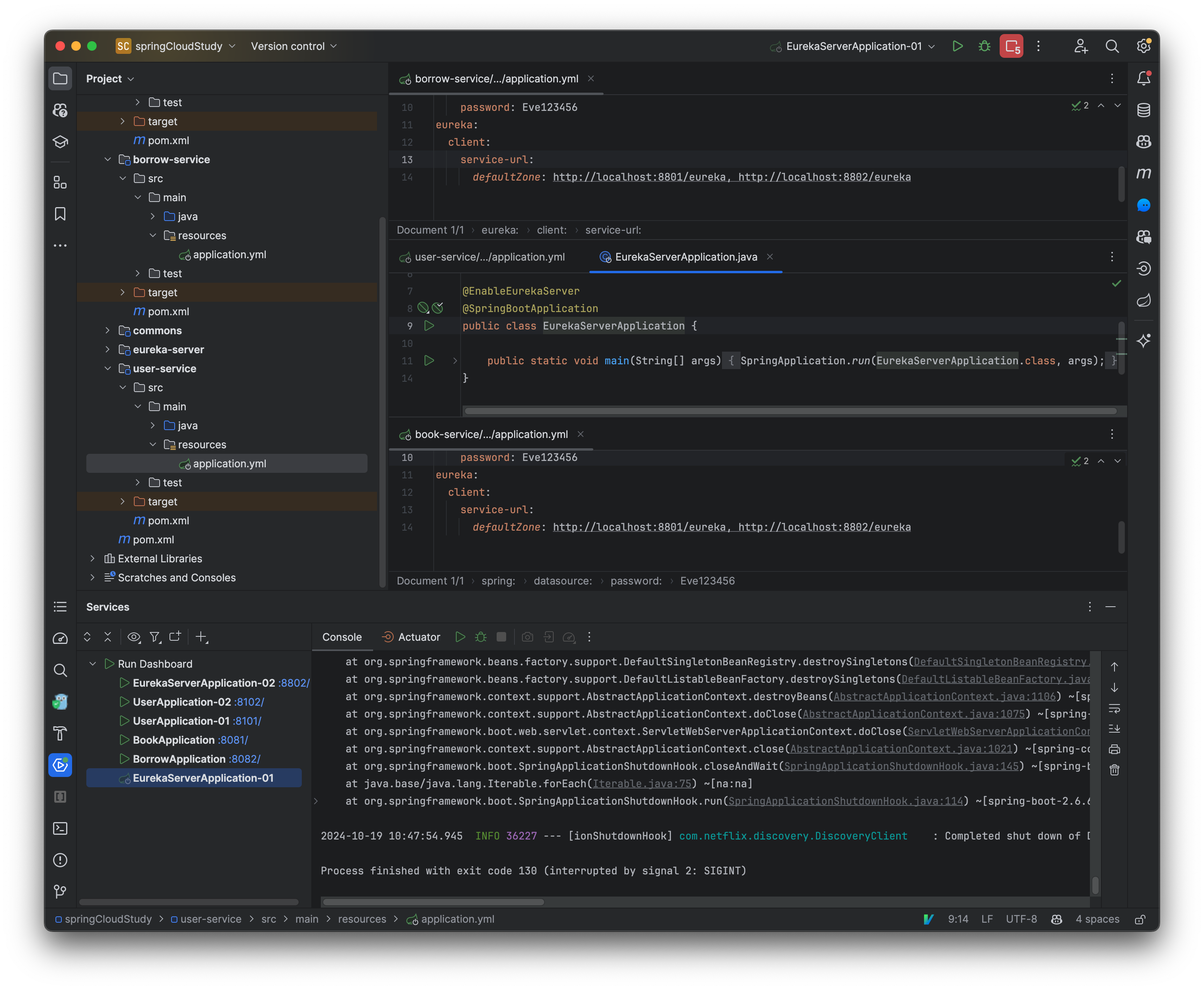Open the Terminal tool window
This screenshot has width=1204, height=990.
(x=61, y=828)
